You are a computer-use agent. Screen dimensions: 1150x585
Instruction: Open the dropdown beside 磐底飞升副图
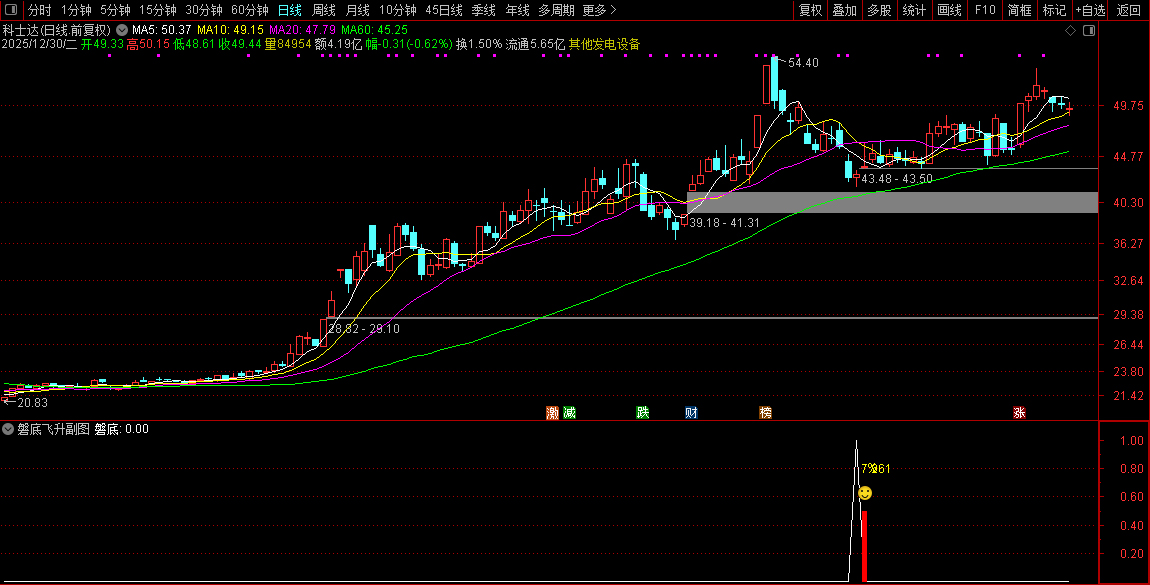[8, 429]
